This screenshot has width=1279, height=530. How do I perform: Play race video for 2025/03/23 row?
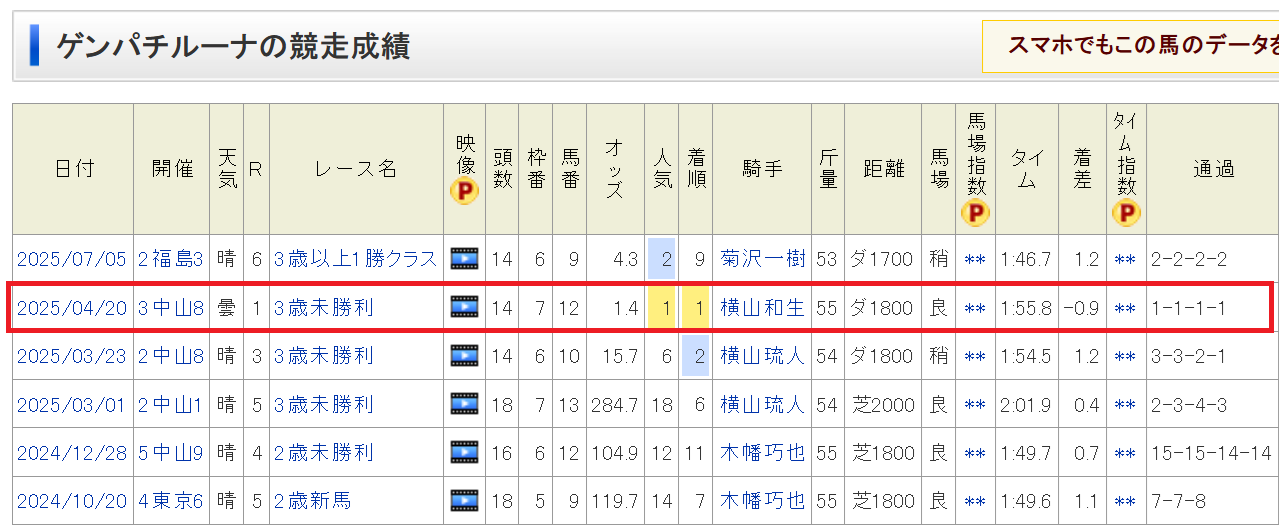tap(465, 356)
